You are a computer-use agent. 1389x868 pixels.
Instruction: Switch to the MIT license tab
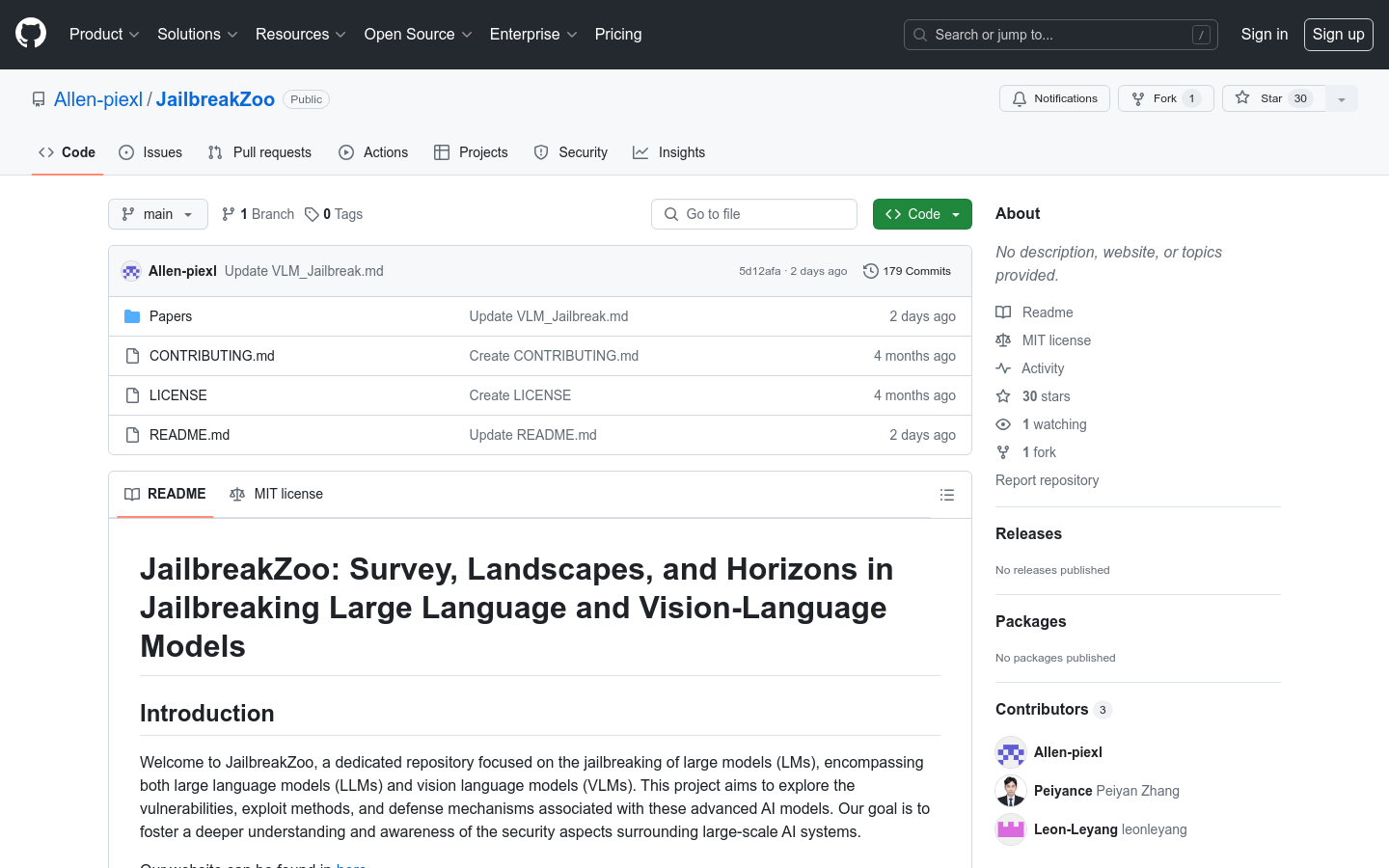coord(276,494)
